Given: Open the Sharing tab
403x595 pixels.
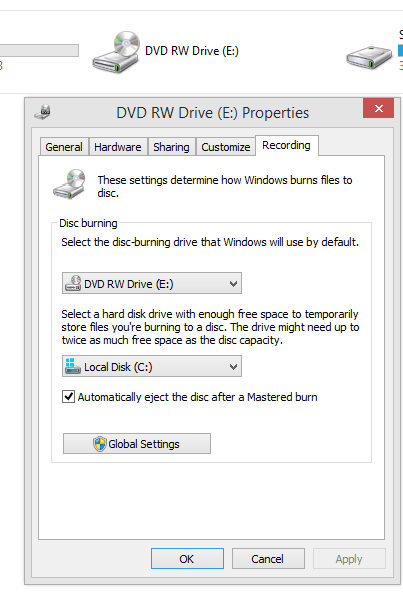Looking at the screenshot, I should point(171,147).
